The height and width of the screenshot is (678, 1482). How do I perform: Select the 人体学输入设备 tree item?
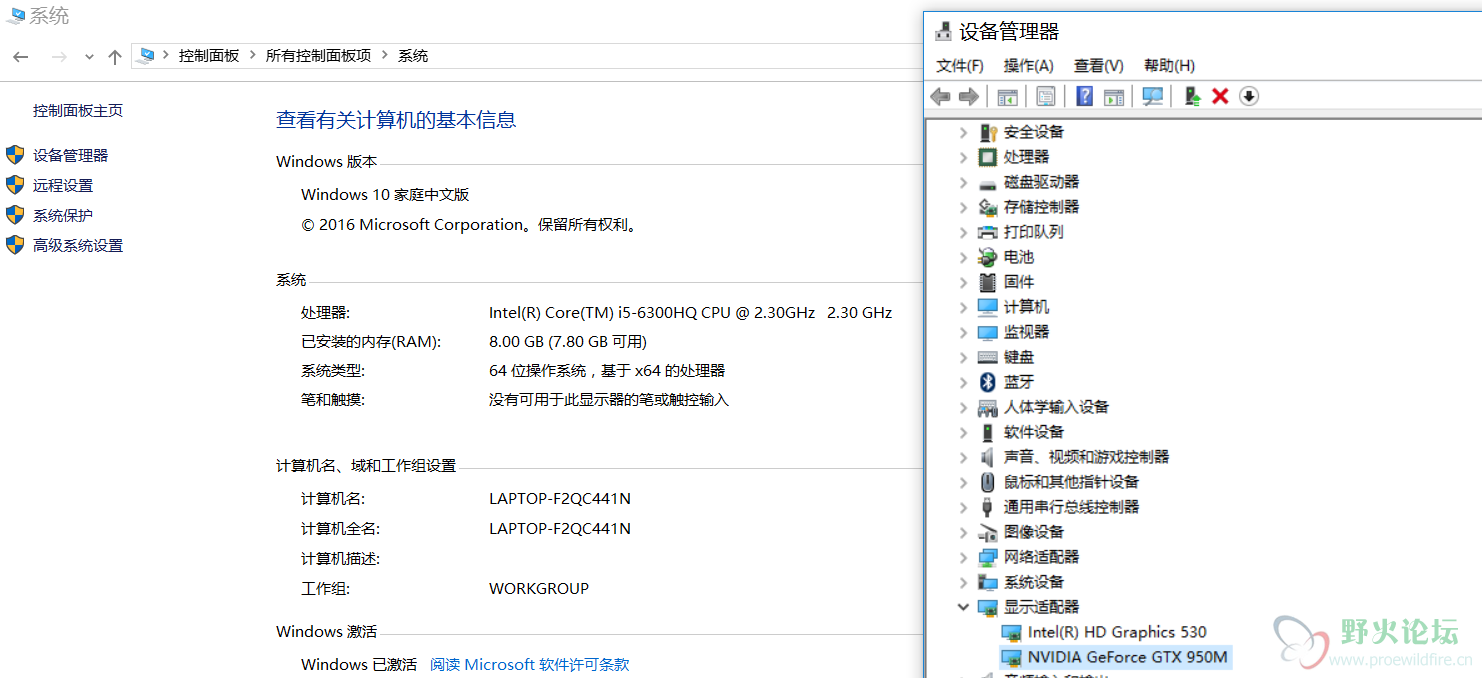tap(1056, 407)
